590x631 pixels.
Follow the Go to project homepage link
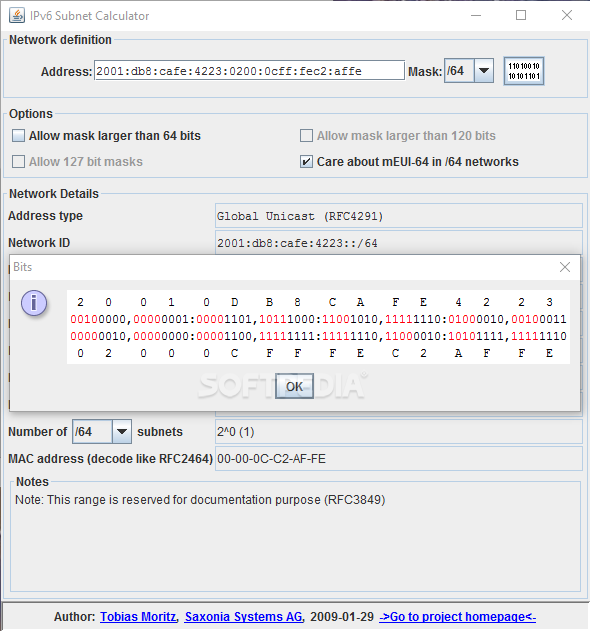tap(457, 617)
